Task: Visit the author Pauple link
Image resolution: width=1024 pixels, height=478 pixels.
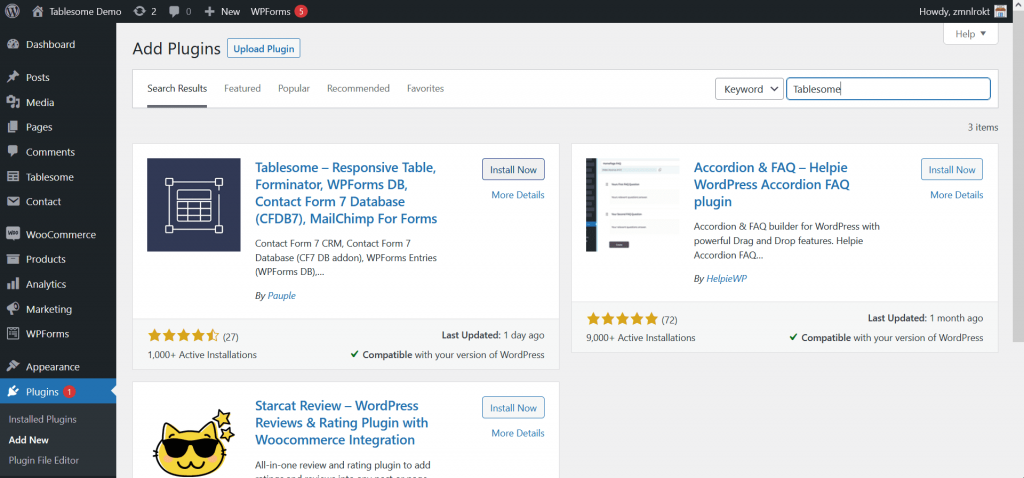Action: tap(281, 296)
